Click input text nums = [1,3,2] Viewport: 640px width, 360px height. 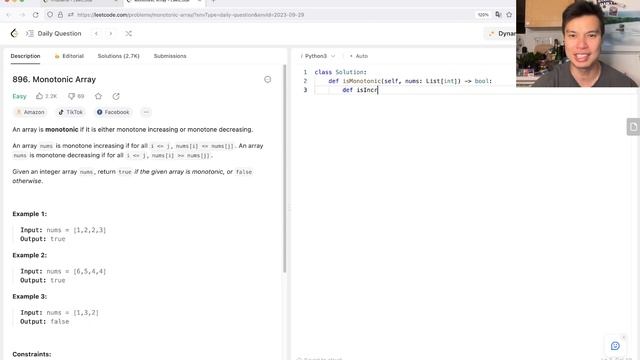tap(72, 312)
